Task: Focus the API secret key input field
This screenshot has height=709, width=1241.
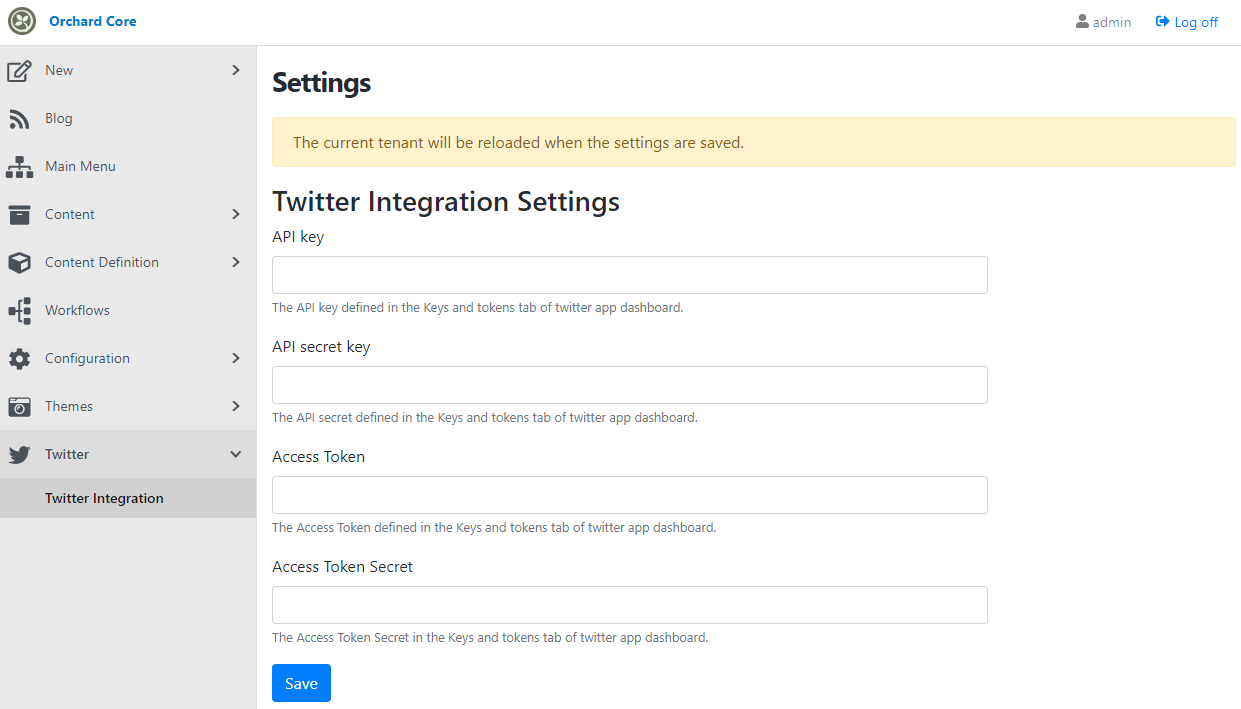Action: (630, 385)
